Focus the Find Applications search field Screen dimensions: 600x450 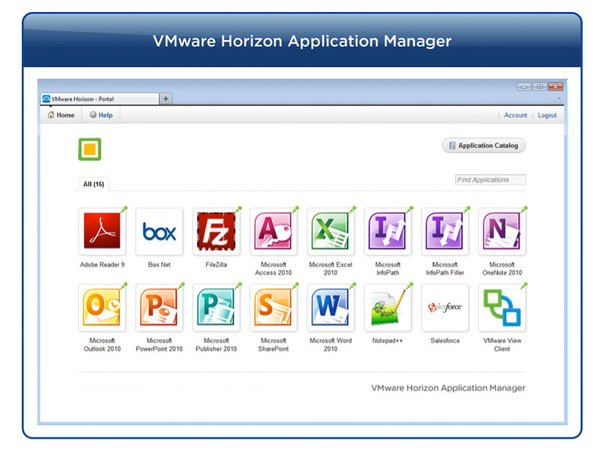point(489,180)
